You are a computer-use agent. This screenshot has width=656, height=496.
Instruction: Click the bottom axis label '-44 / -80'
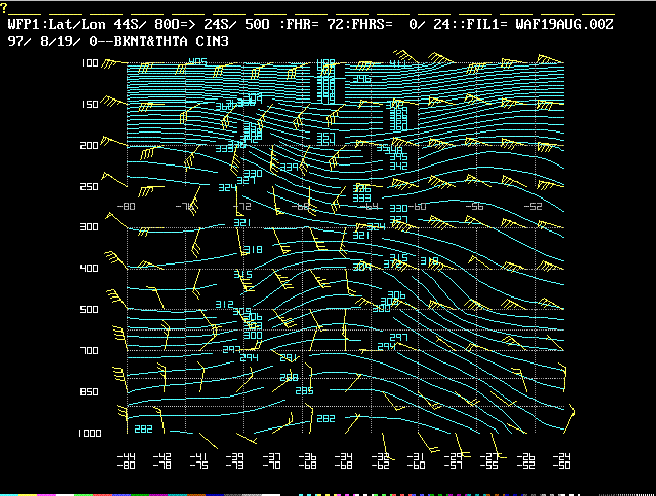point(126,461)
